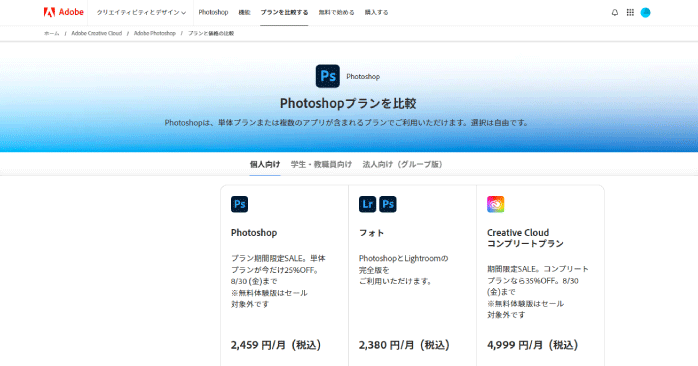Select the プランを比較する nav item
Screen dimensions: 698x366
284,12
